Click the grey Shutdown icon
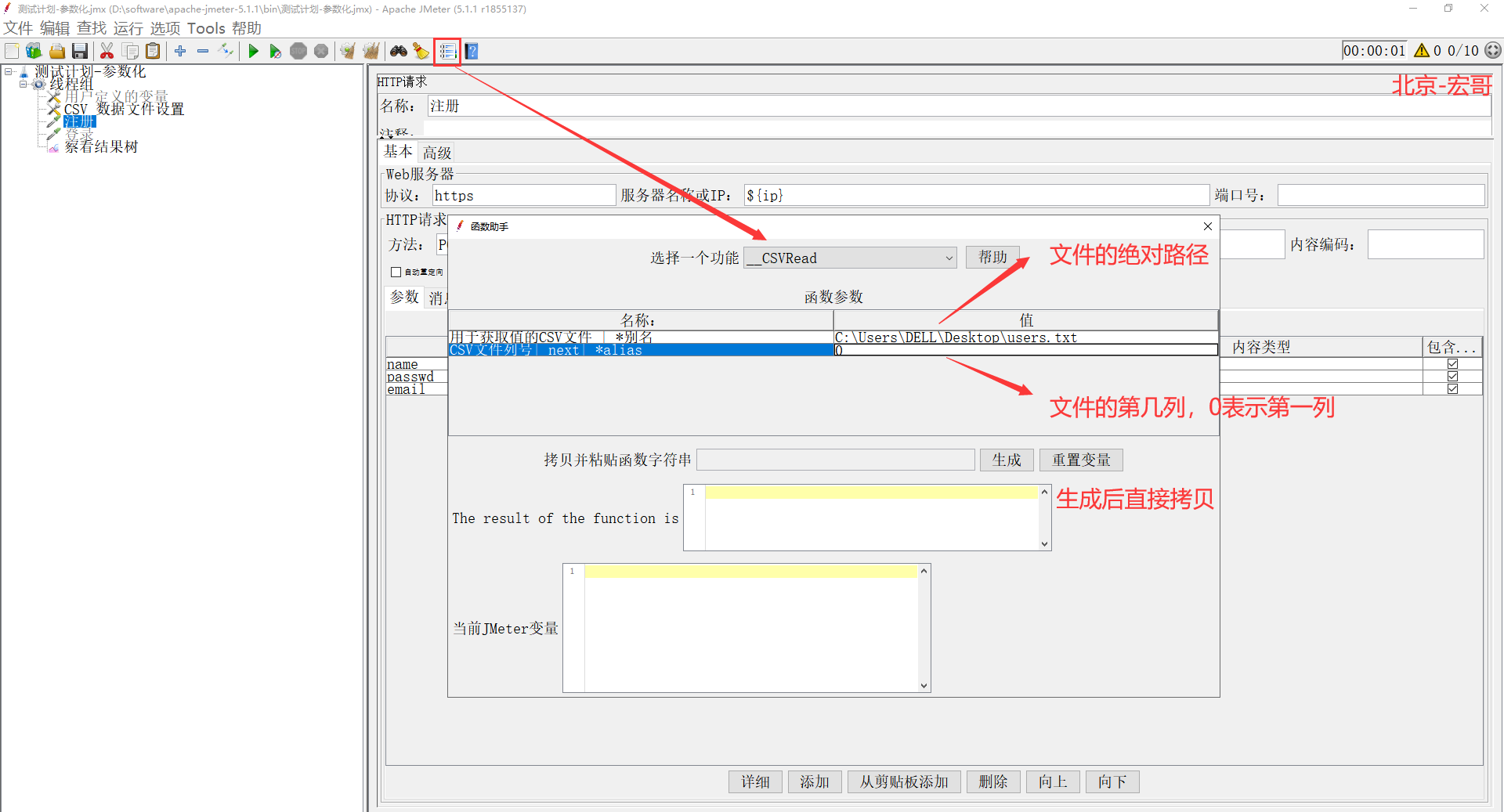Image resolution: width=1504 pixels, height=812 pixels. pyautogui.click(x=321, y=51)
